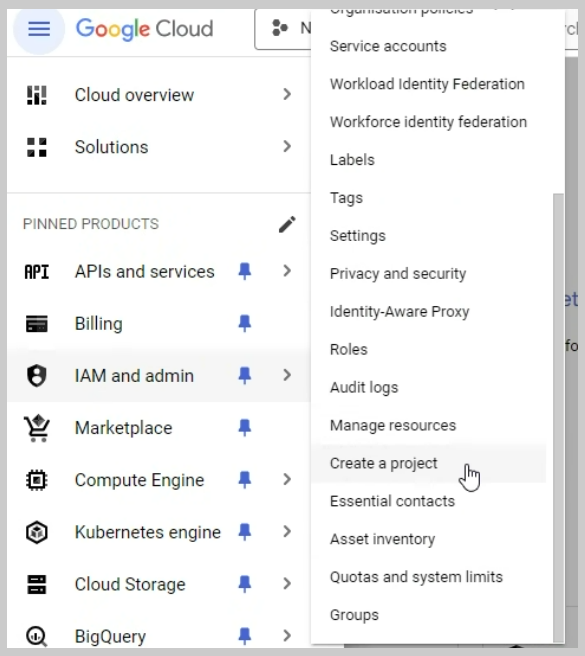Viewport: 585px width, 656px height.
Task: Open Privacy and security
Action: (x=398, y=274)
